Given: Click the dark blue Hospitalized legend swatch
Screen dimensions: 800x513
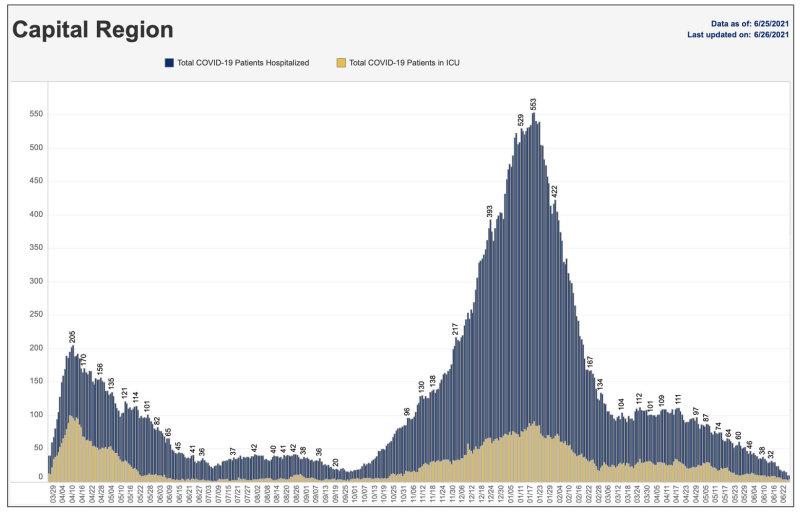Looking at the screenshot, I should point(169,63).
